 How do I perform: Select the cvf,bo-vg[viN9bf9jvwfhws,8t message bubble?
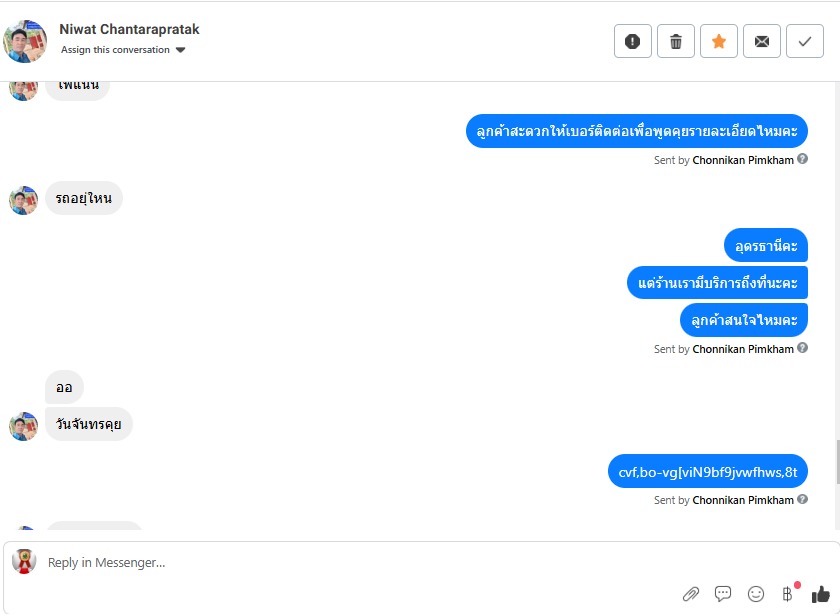click(x=708, y=472)
